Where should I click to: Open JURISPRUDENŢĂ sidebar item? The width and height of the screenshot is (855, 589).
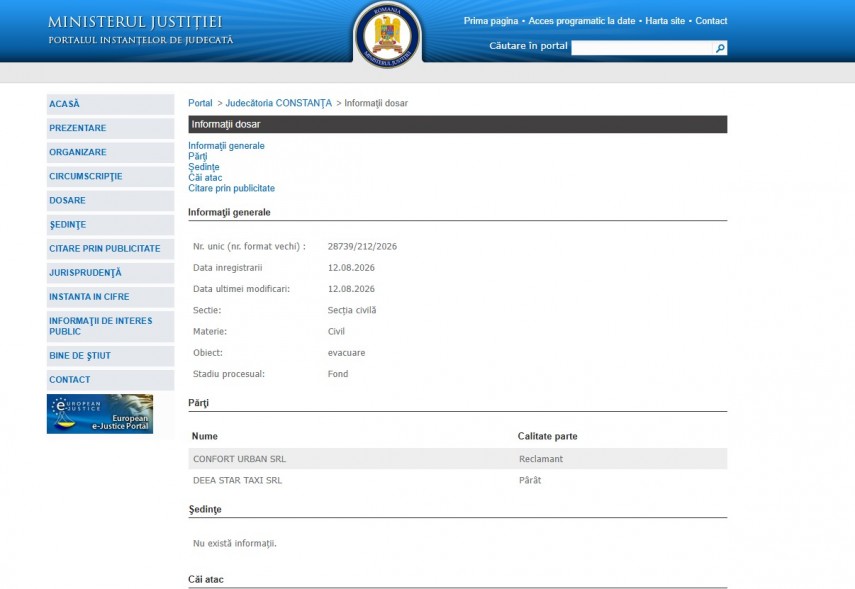(110, 273)
